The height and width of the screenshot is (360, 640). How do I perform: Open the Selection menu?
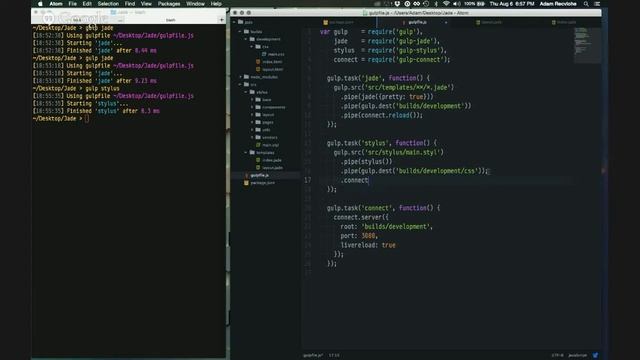pos(108,4)
